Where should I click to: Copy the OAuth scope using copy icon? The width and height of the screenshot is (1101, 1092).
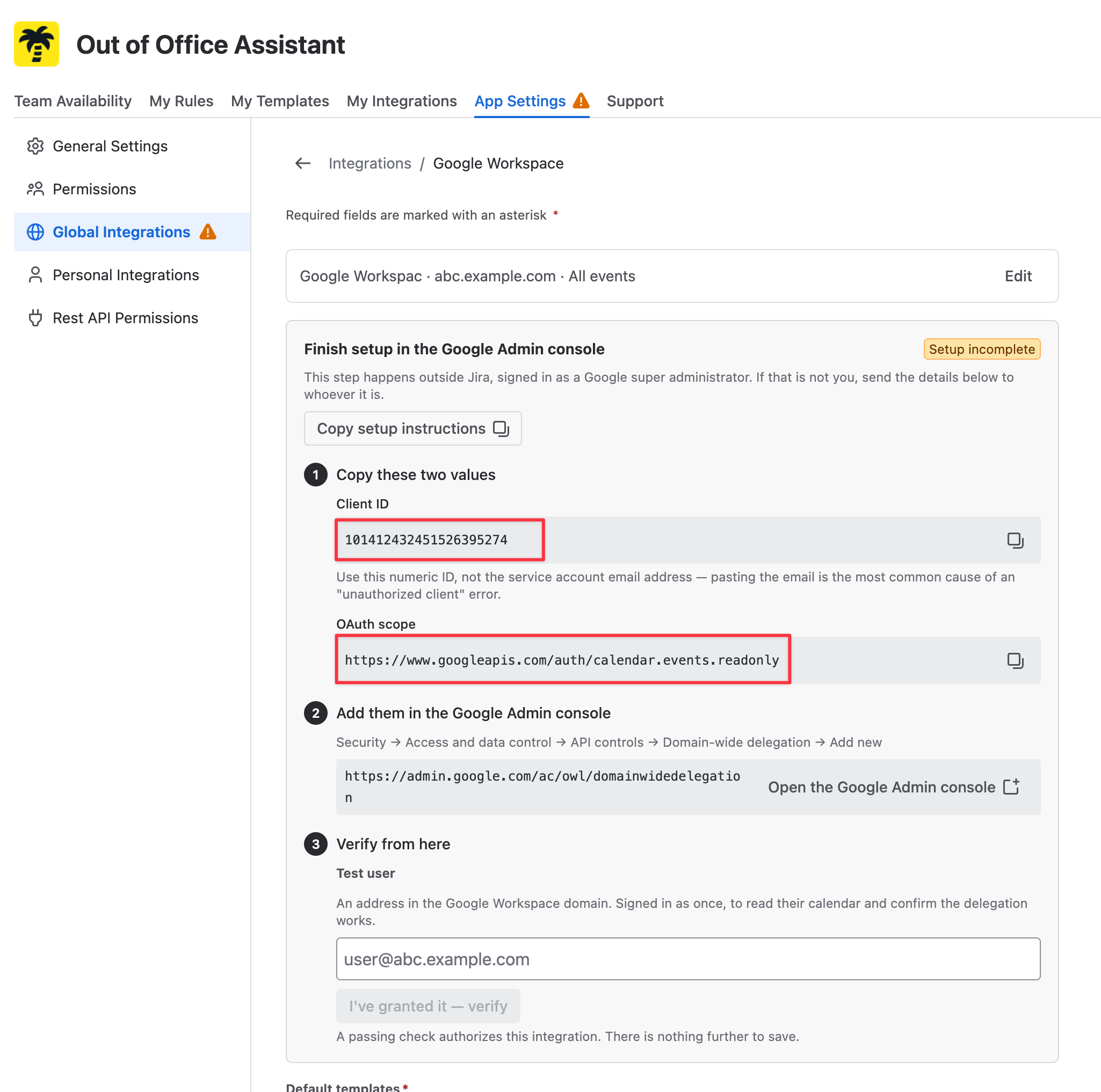click(1015, 660)
